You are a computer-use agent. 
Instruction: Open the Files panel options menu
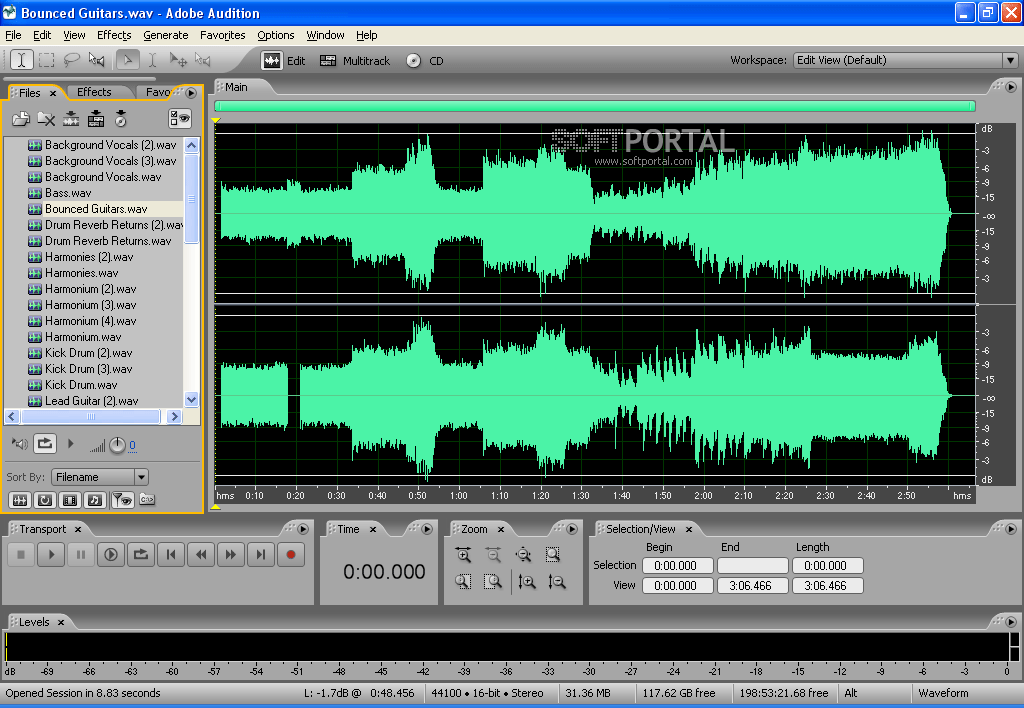(191, 93)
